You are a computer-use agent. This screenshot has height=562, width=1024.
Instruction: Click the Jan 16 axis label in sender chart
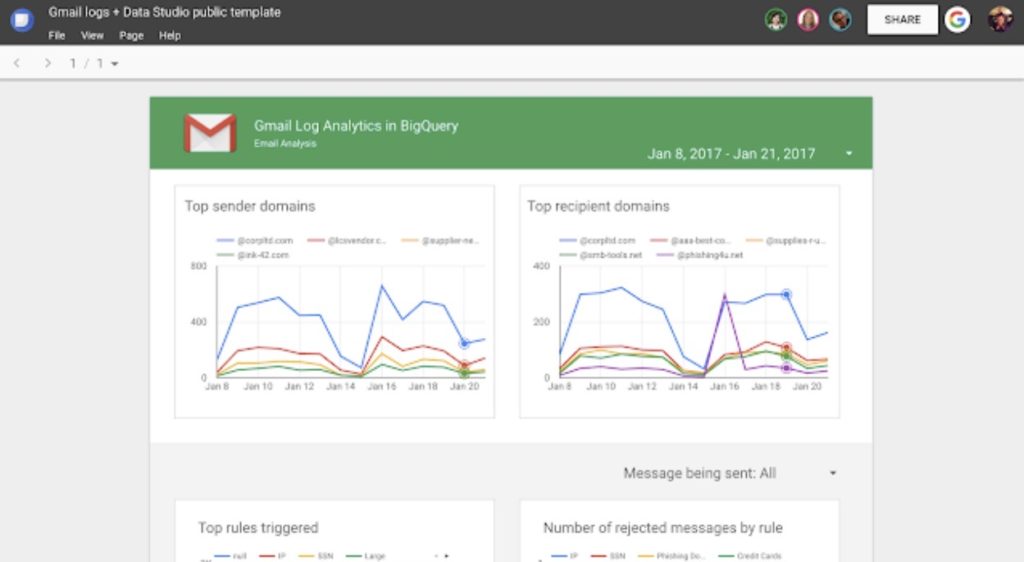381,386
